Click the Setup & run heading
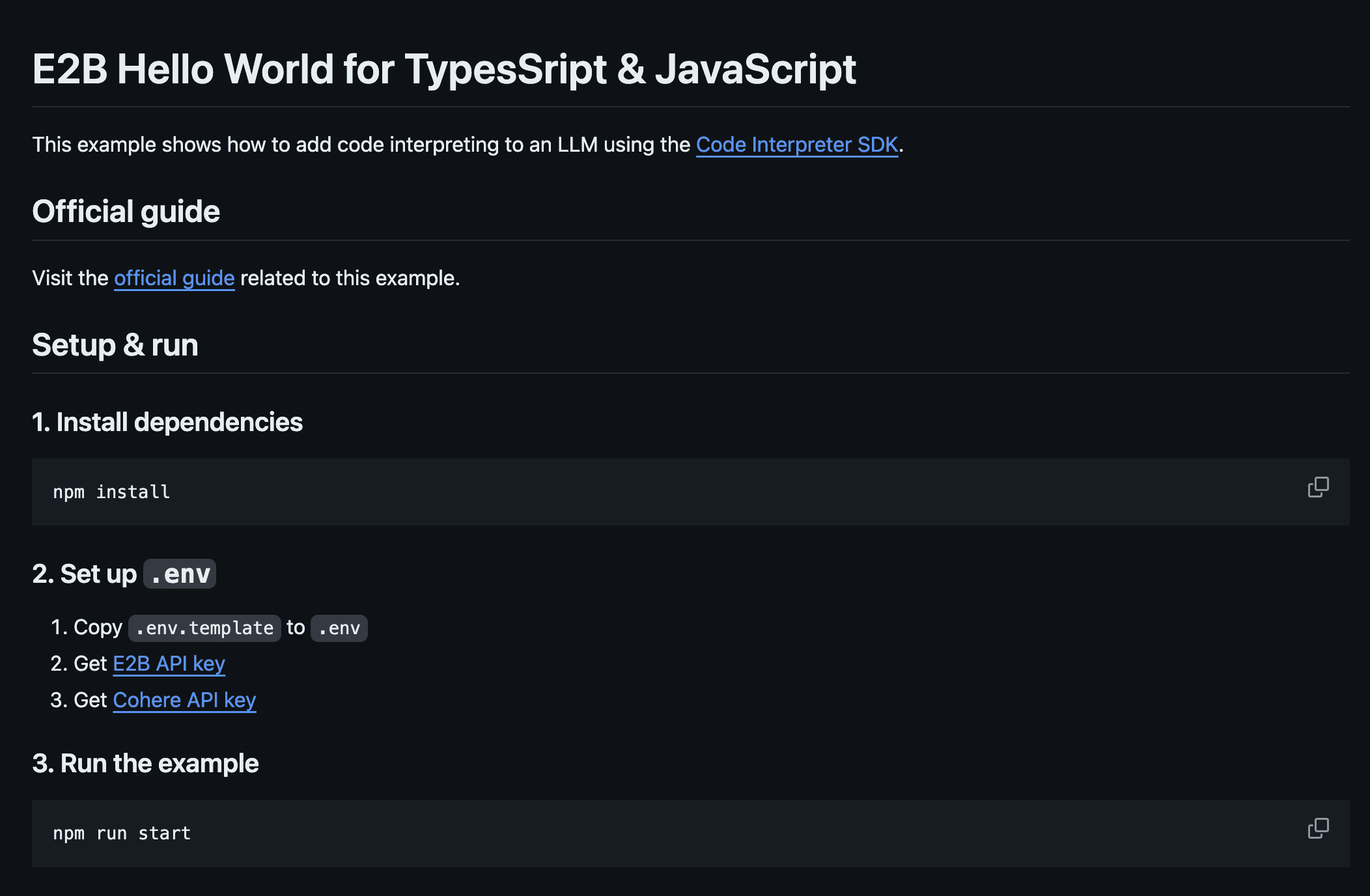 (x=115, y=345)
